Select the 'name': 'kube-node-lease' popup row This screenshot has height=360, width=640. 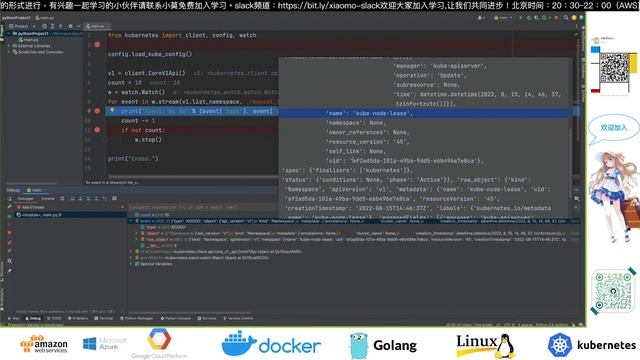[424, 113]
